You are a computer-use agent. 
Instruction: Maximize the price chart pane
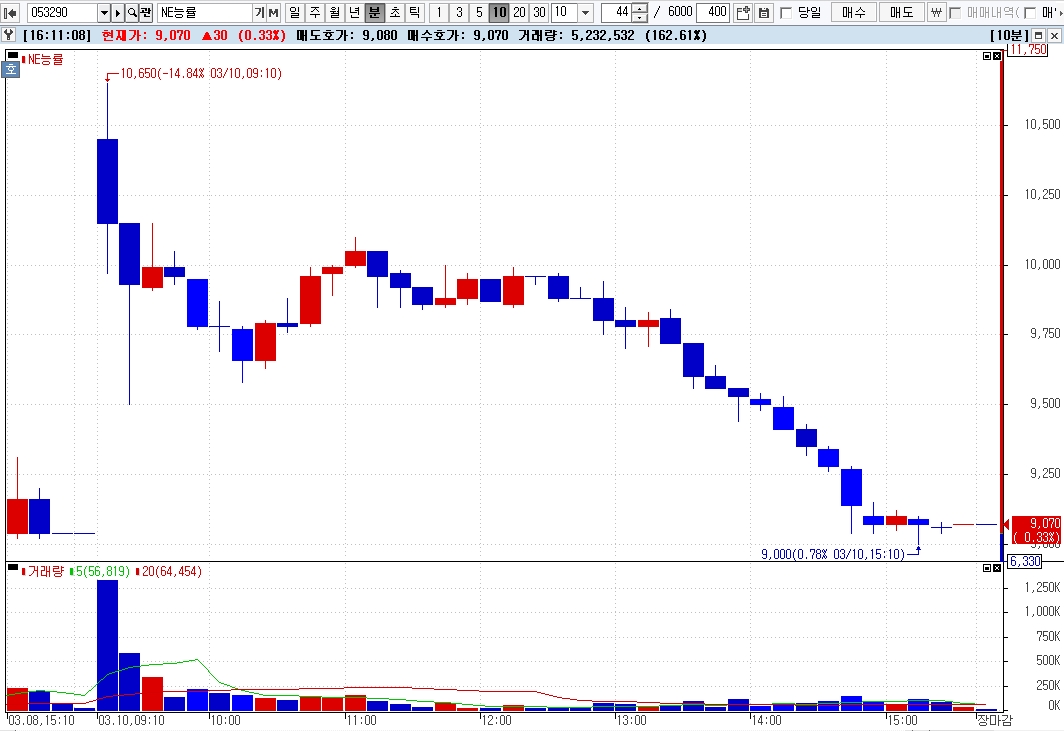(987, 56)
